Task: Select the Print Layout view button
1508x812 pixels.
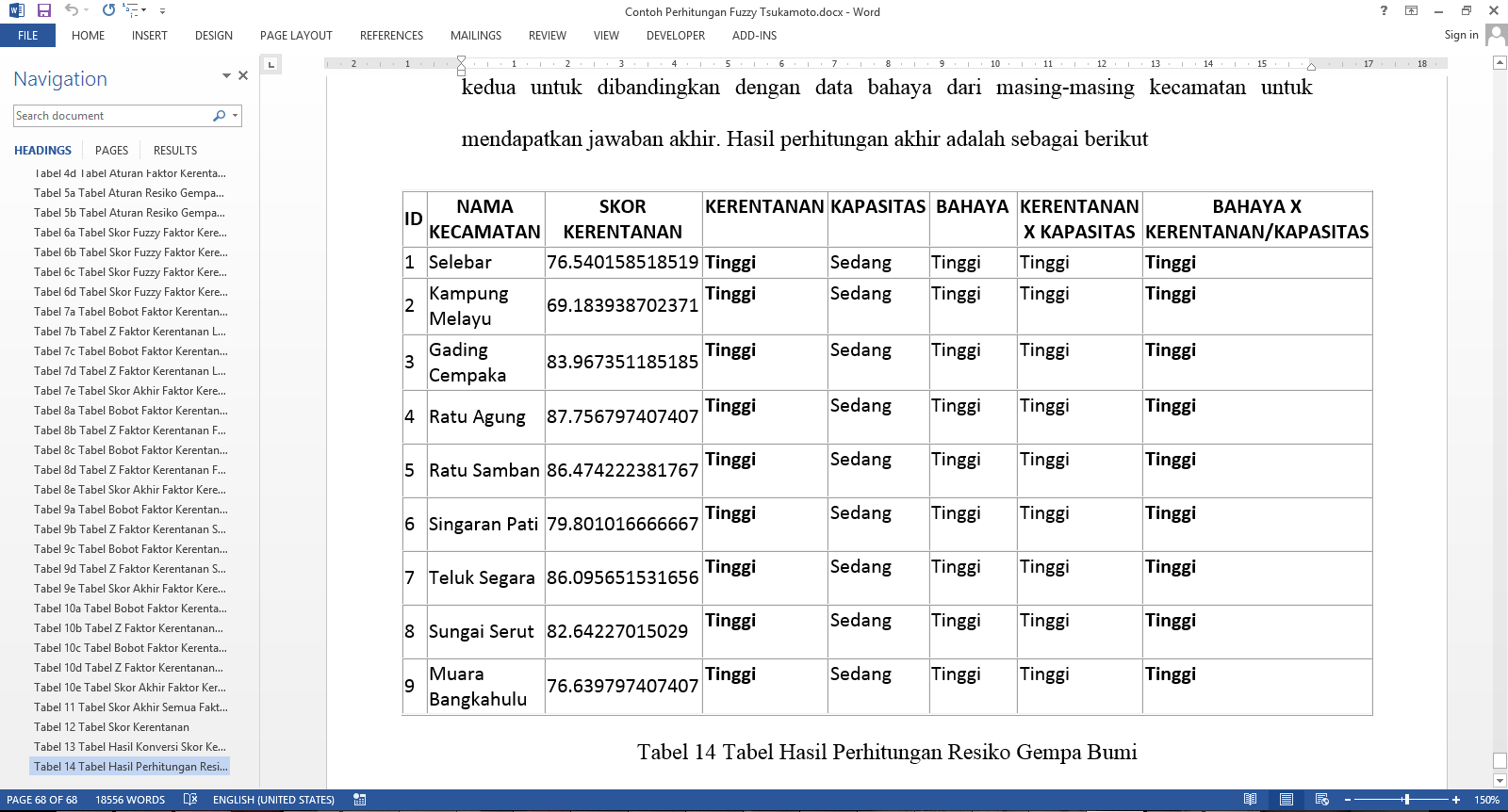Action: coord(1286,800)
